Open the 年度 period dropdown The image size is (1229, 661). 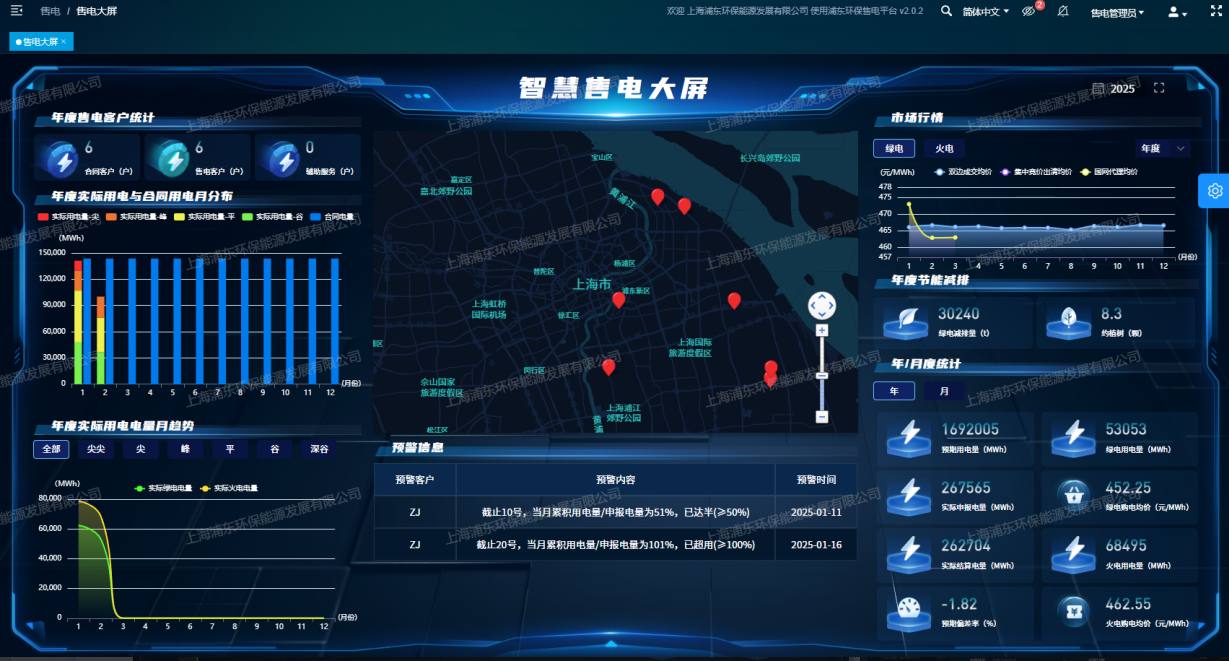(1162, 148)
